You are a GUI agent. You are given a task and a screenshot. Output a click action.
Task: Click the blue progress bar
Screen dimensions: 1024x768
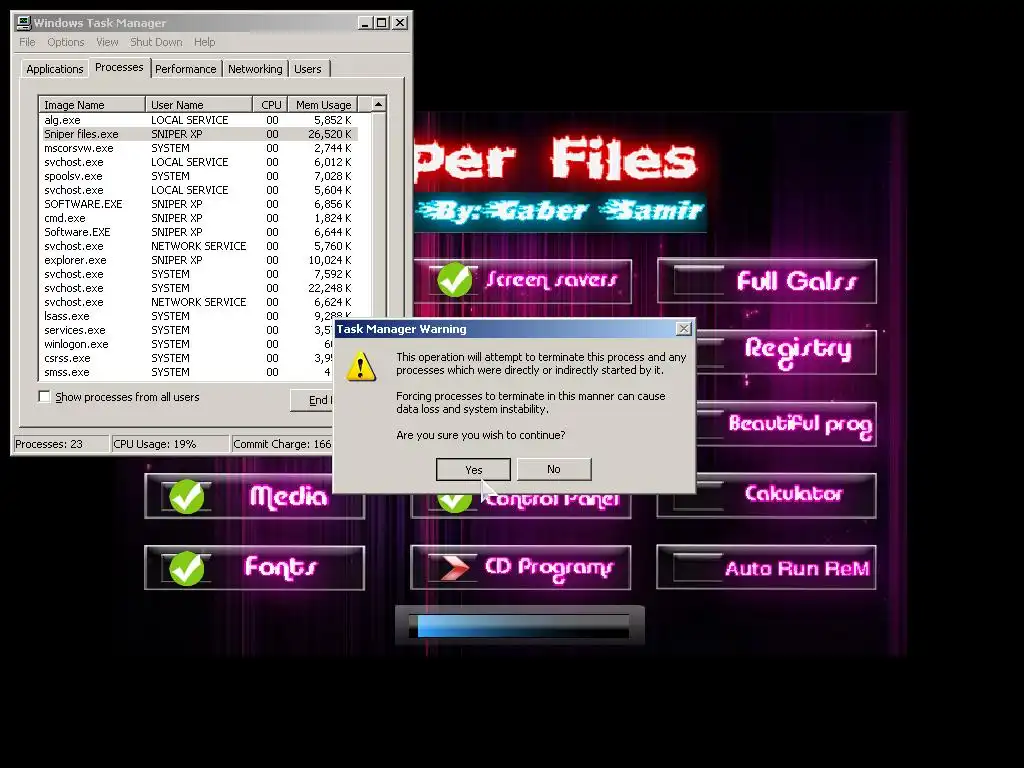520,625
